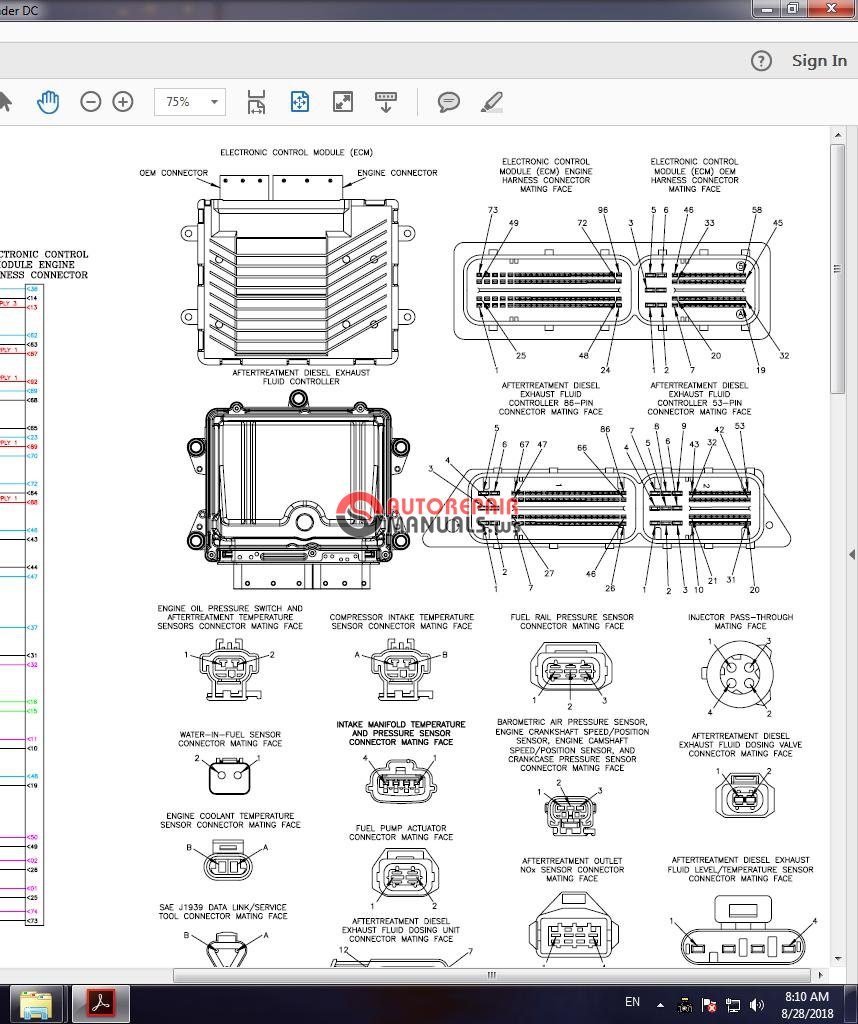Click the Adobe Reader taskbar icon
This screenshot has width=858, height=1024.
coord(100,1003)
